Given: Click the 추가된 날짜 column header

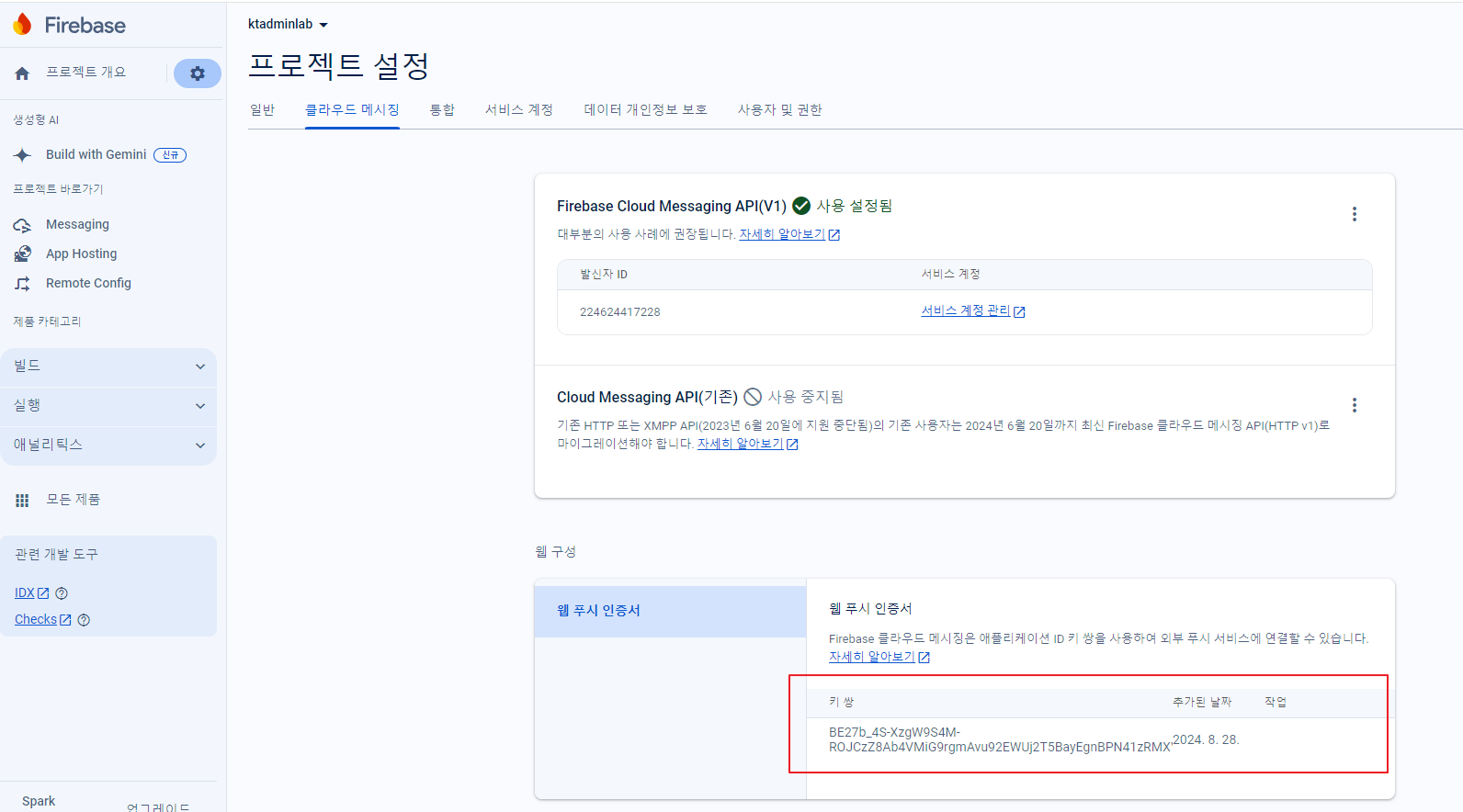Looking at the screenshot, I should [1202, 703].
